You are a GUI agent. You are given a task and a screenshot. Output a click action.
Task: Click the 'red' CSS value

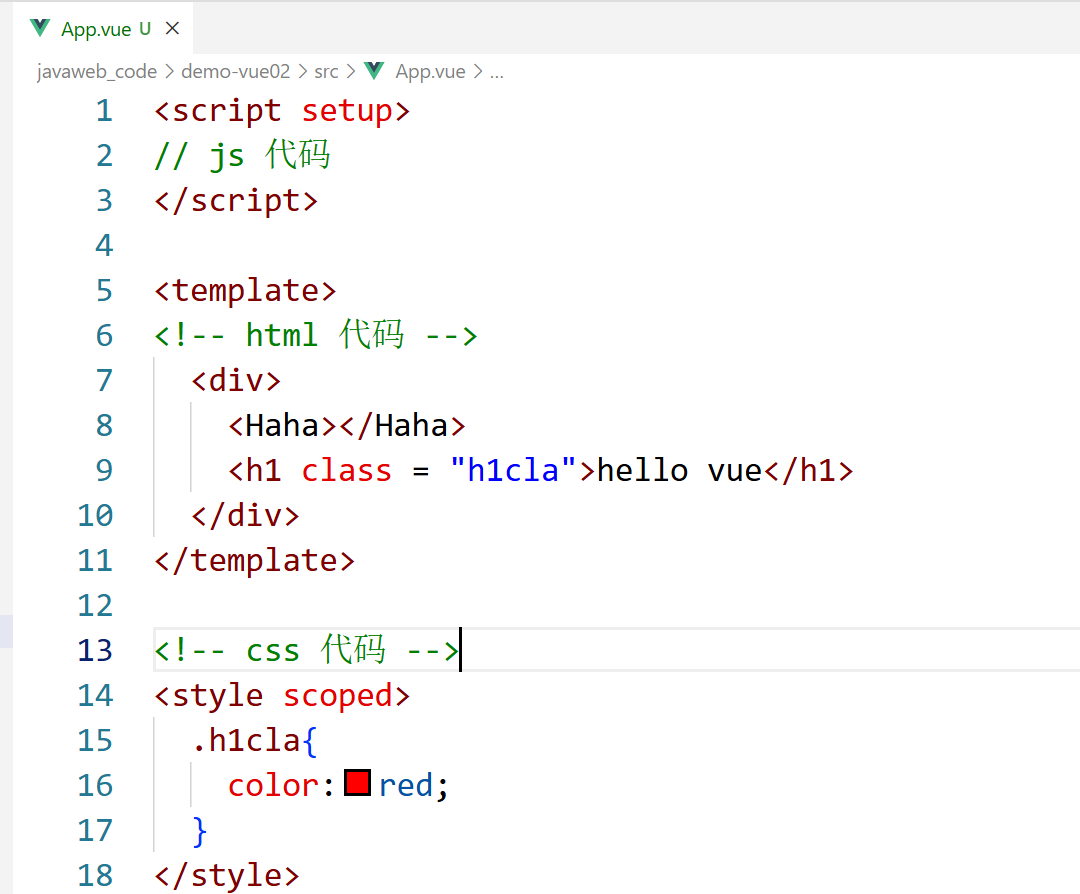click(x=406, y=786)
